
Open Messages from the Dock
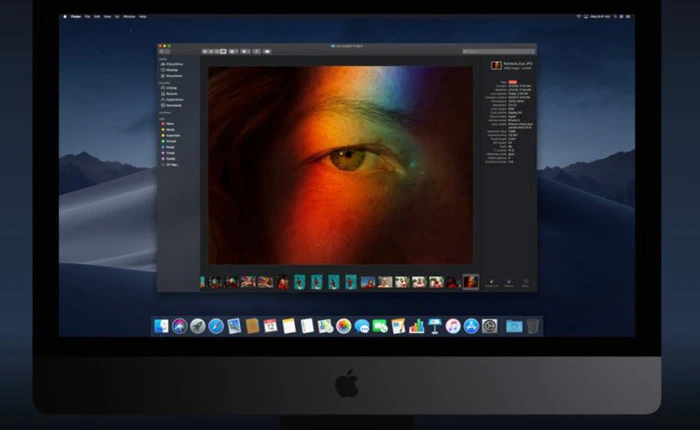pos(362,326)
